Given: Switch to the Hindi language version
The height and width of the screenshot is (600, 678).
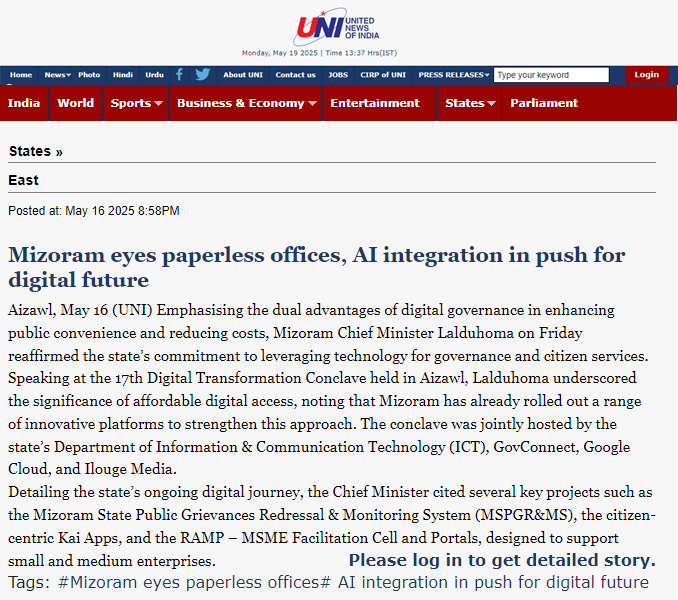Looking at the screenshot, I should [122, 75].
